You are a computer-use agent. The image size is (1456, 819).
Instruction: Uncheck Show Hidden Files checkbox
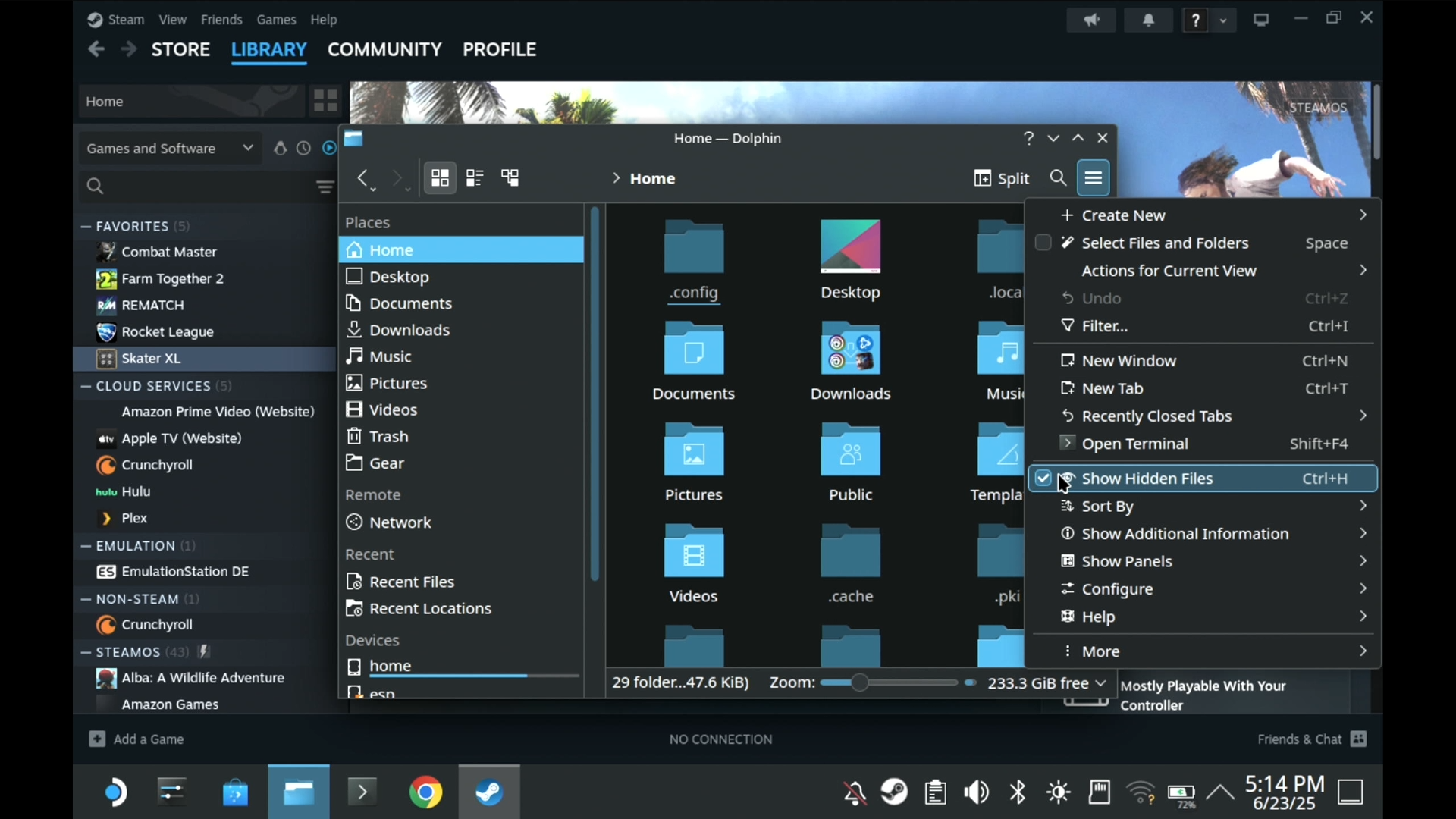(x=1043, y=479)
